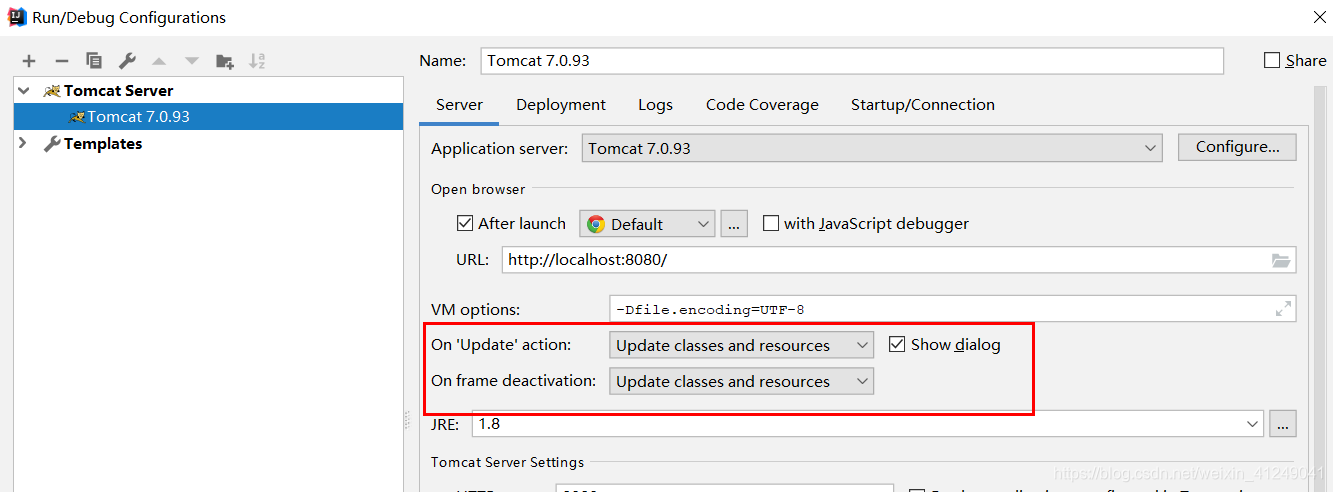1333x492 pixels.
Task: Copy the selected configuration
Action: 94,61
